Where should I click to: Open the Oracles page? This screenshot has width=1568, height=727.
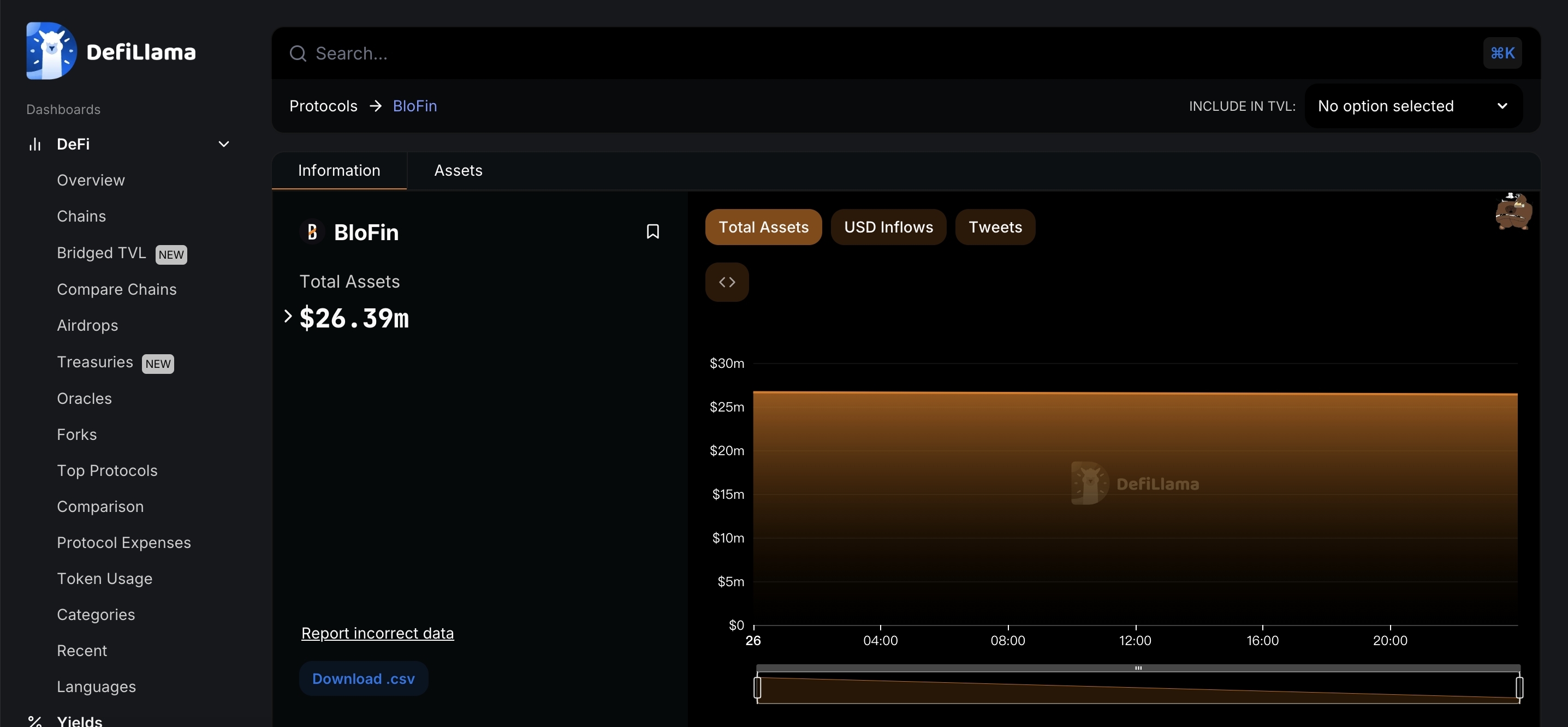[84, 398]
